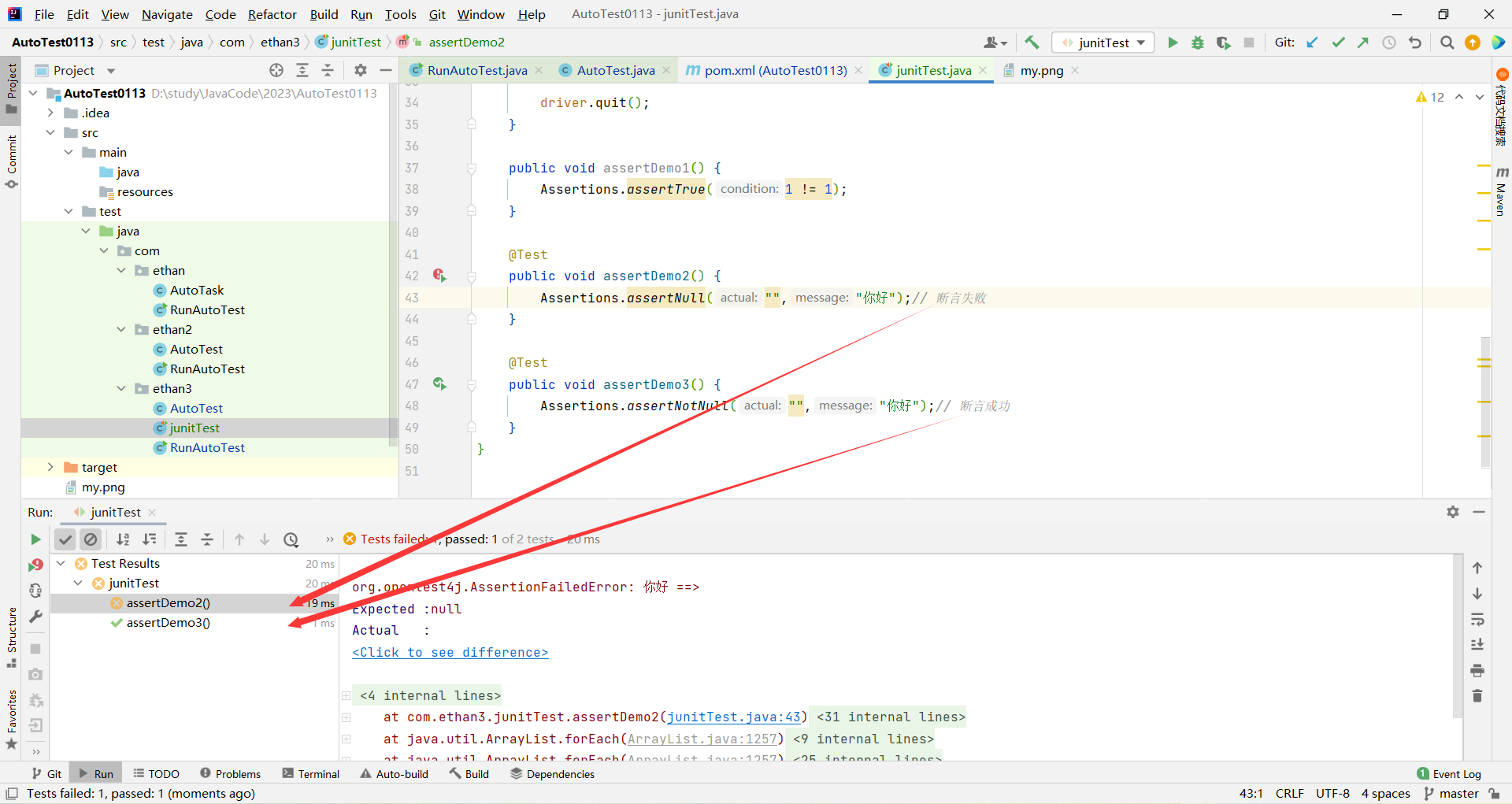The width and height of the screenshot is (1512, 804).
Task: Click the master branch widget in status bar
Action: (x=1451, y=794)
